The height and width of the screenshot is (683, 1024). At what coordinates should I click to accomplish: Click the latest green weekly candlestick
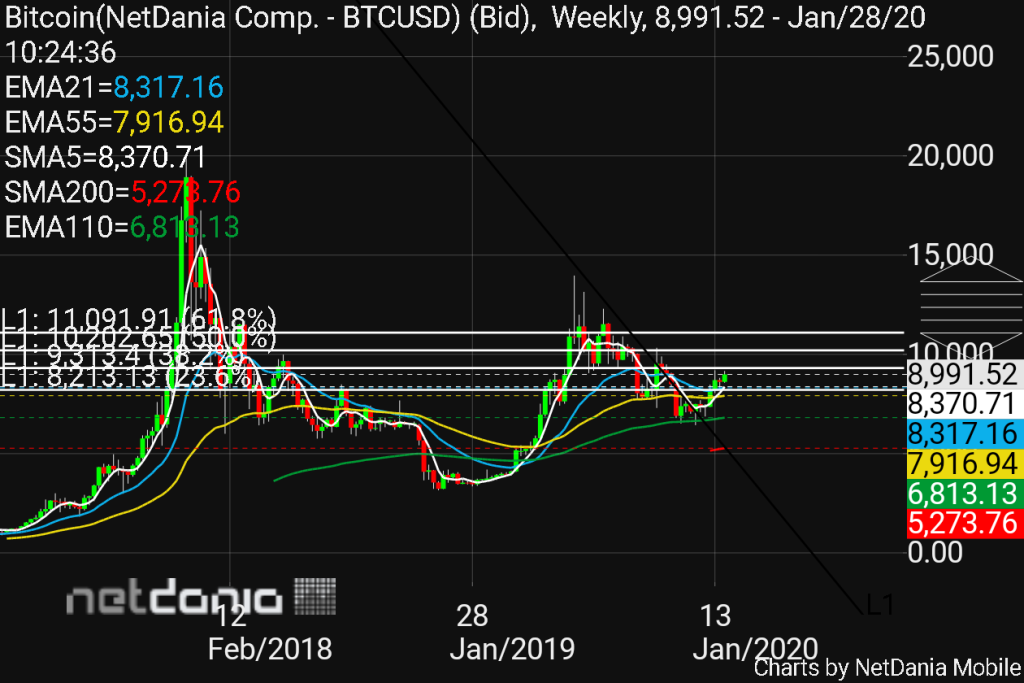[x=724, y=377]
